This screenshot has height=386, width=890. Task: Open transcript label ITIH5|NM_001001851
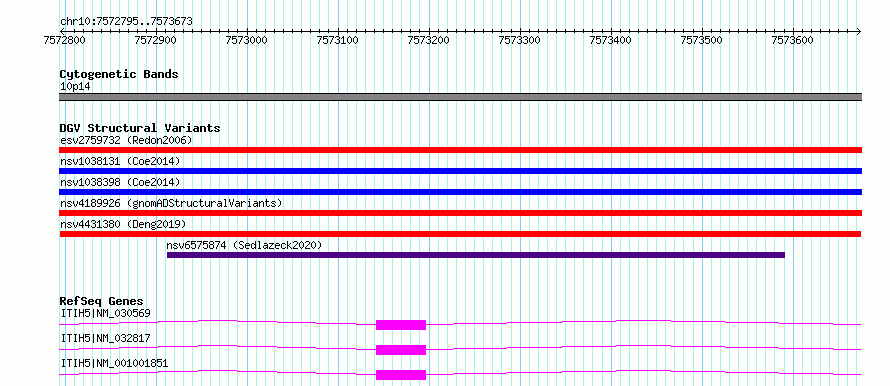click(x=114, y=363)
